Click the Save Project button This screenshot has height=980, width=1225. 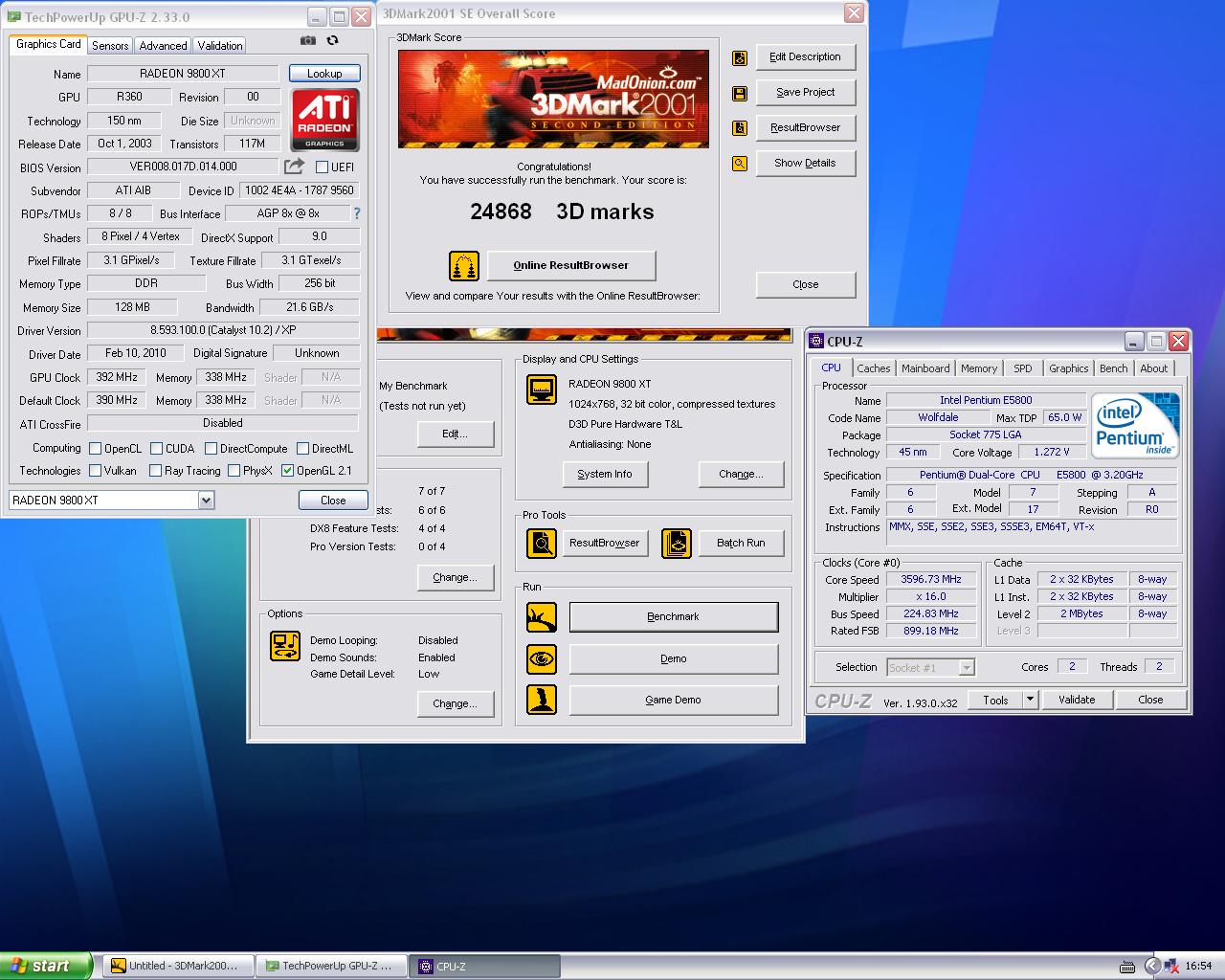[x=806, y=93]
